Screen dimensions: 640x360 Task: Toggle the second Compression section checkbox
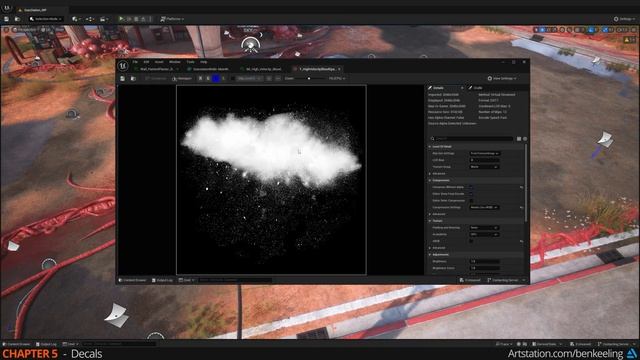(x=471, y=194)
